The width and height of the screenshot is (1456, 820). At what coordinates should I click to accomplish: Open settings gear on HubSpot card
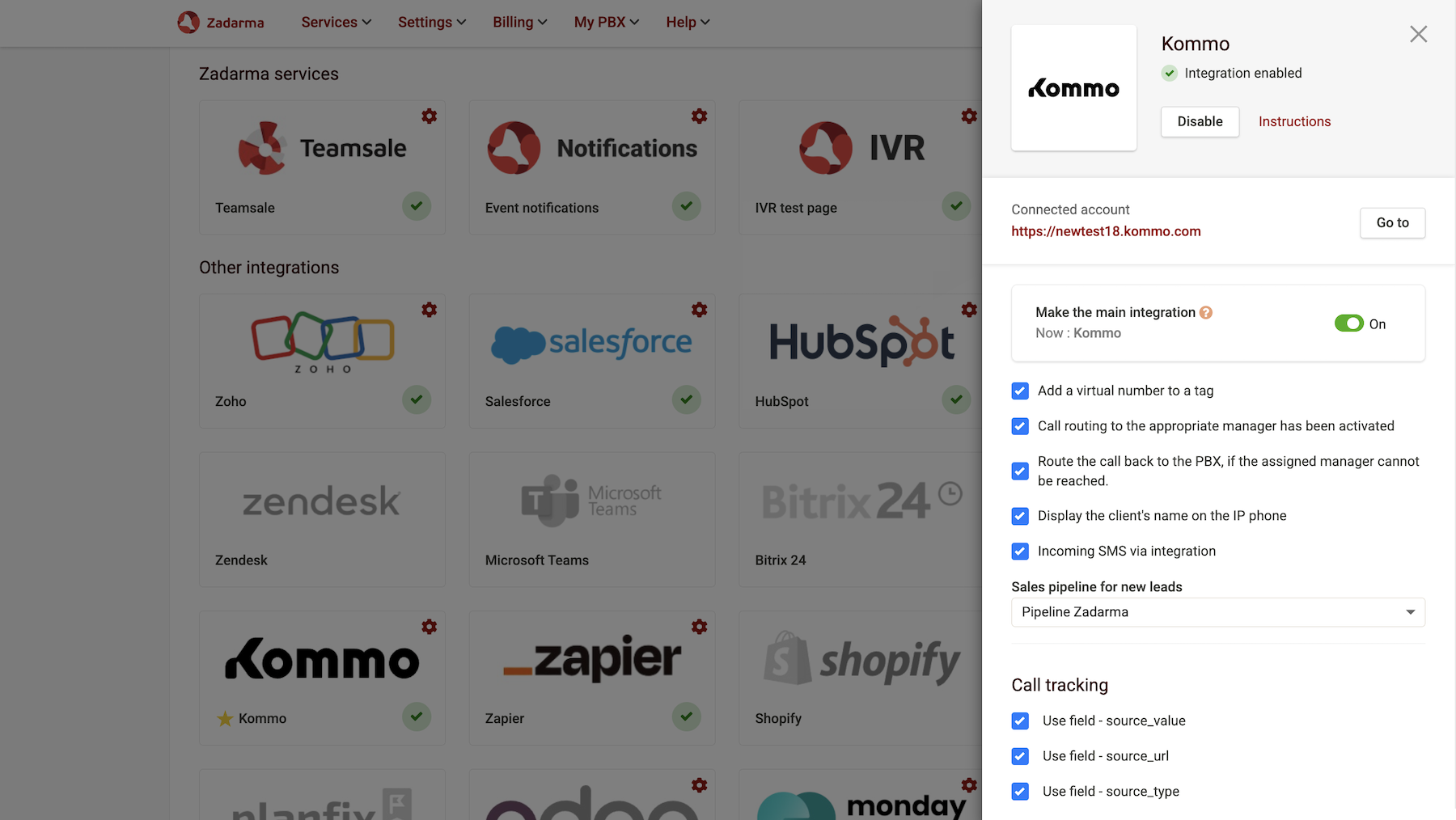969,310
